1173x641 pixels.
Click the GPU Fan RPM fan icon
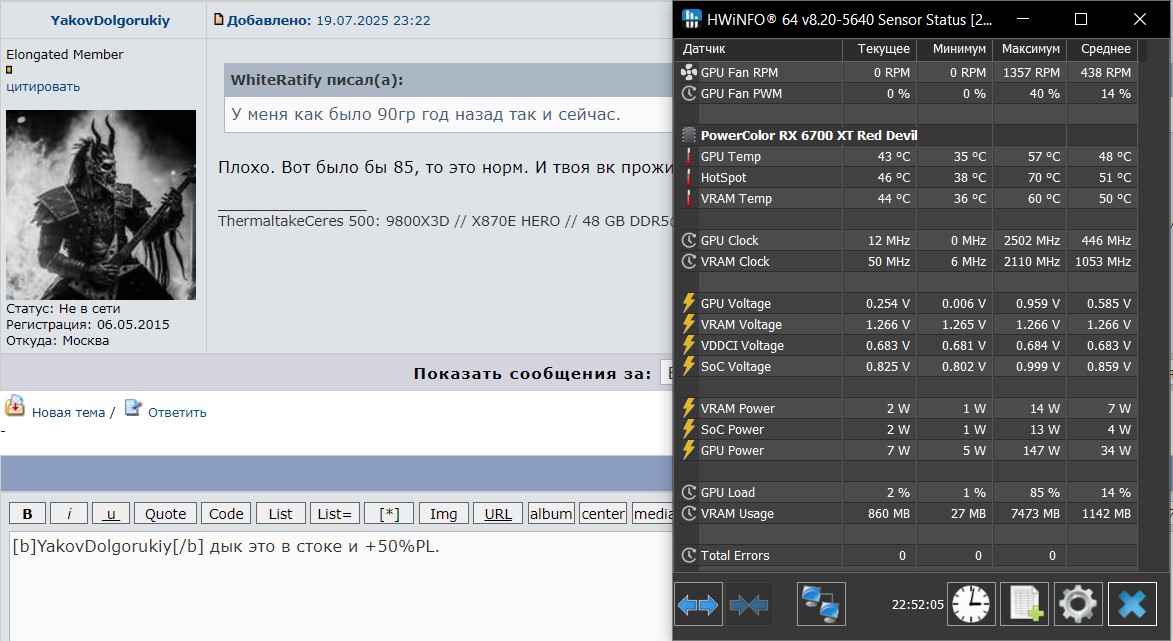click(688, 73)
